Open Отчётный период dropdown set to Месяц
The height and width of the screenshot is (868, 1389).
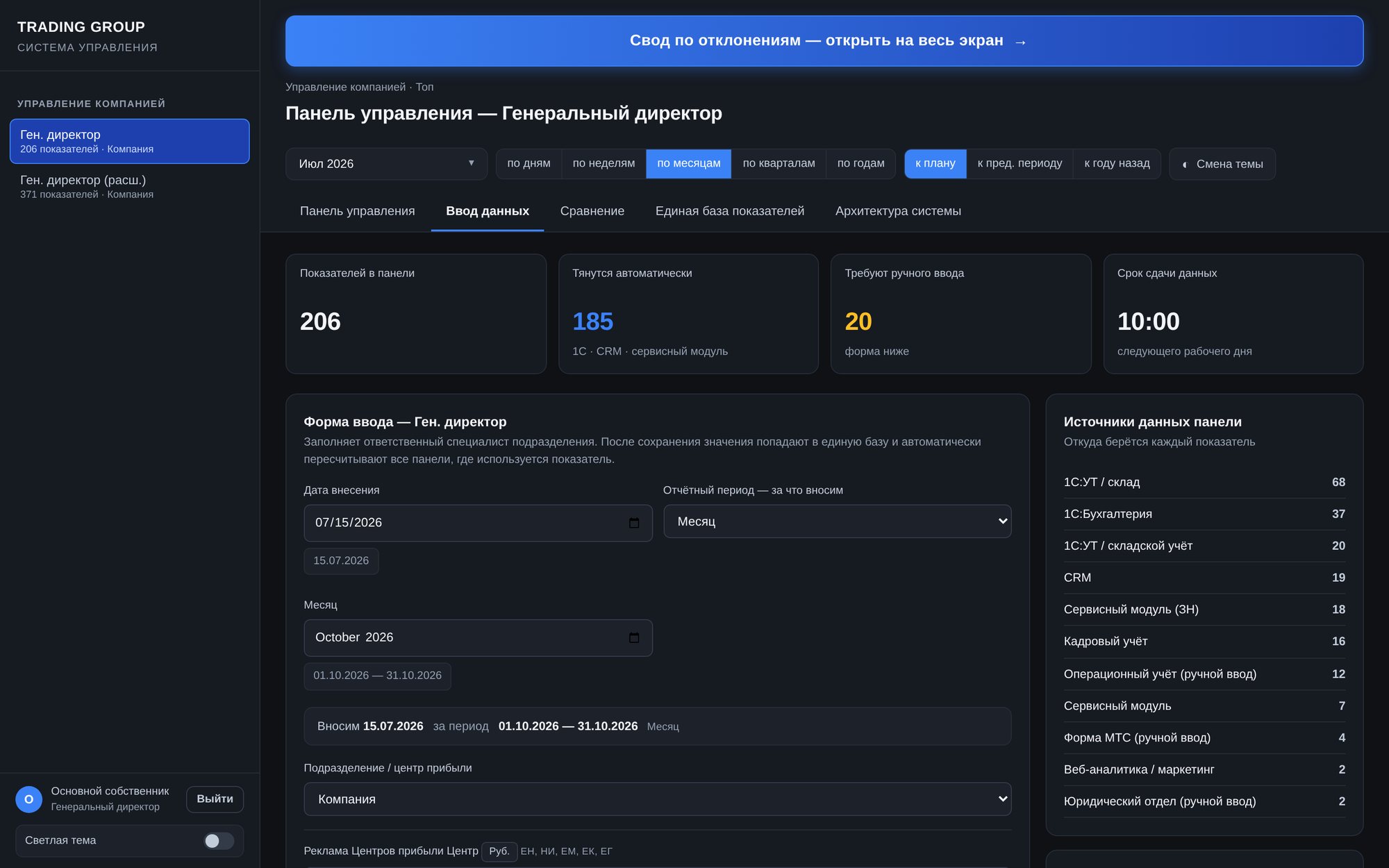(x=837, y=521)
